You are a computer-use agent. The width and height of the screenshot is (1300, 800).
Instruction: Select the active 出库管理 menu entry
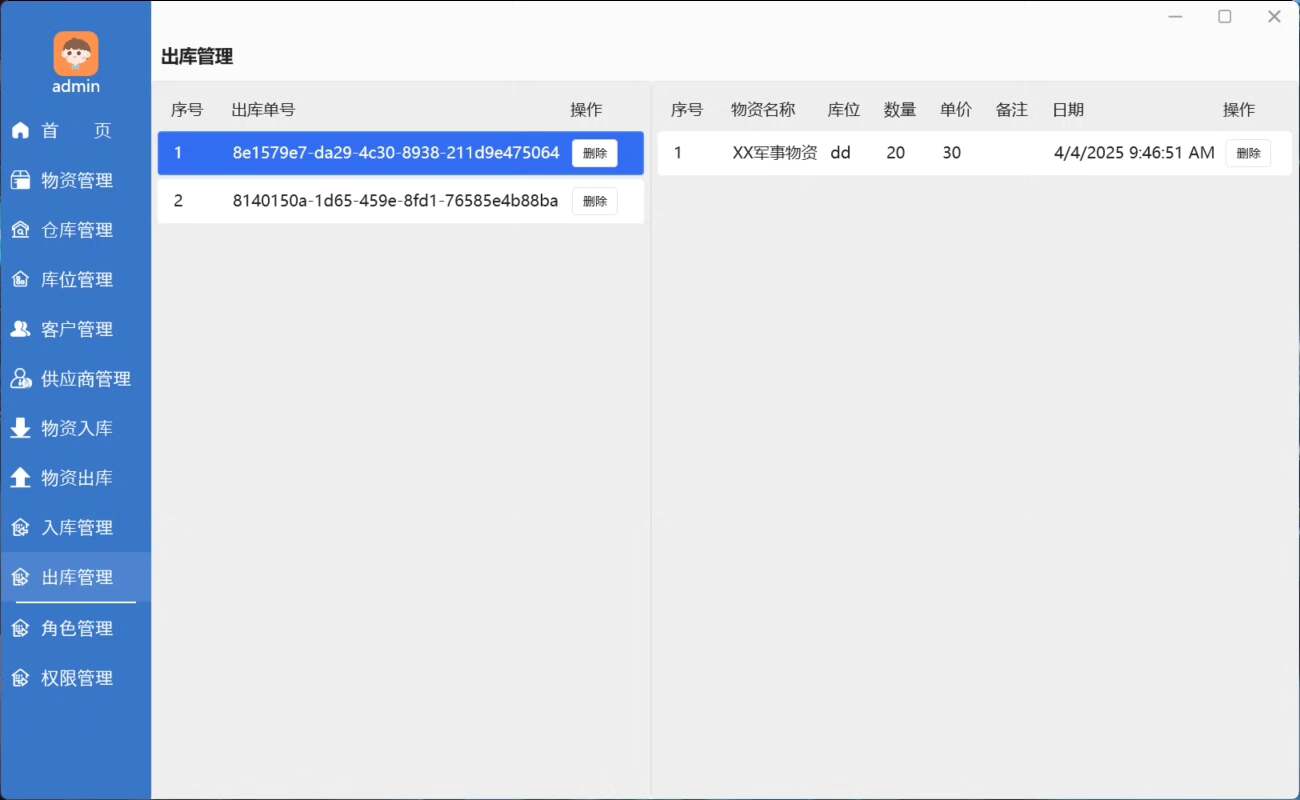point(76,577)
